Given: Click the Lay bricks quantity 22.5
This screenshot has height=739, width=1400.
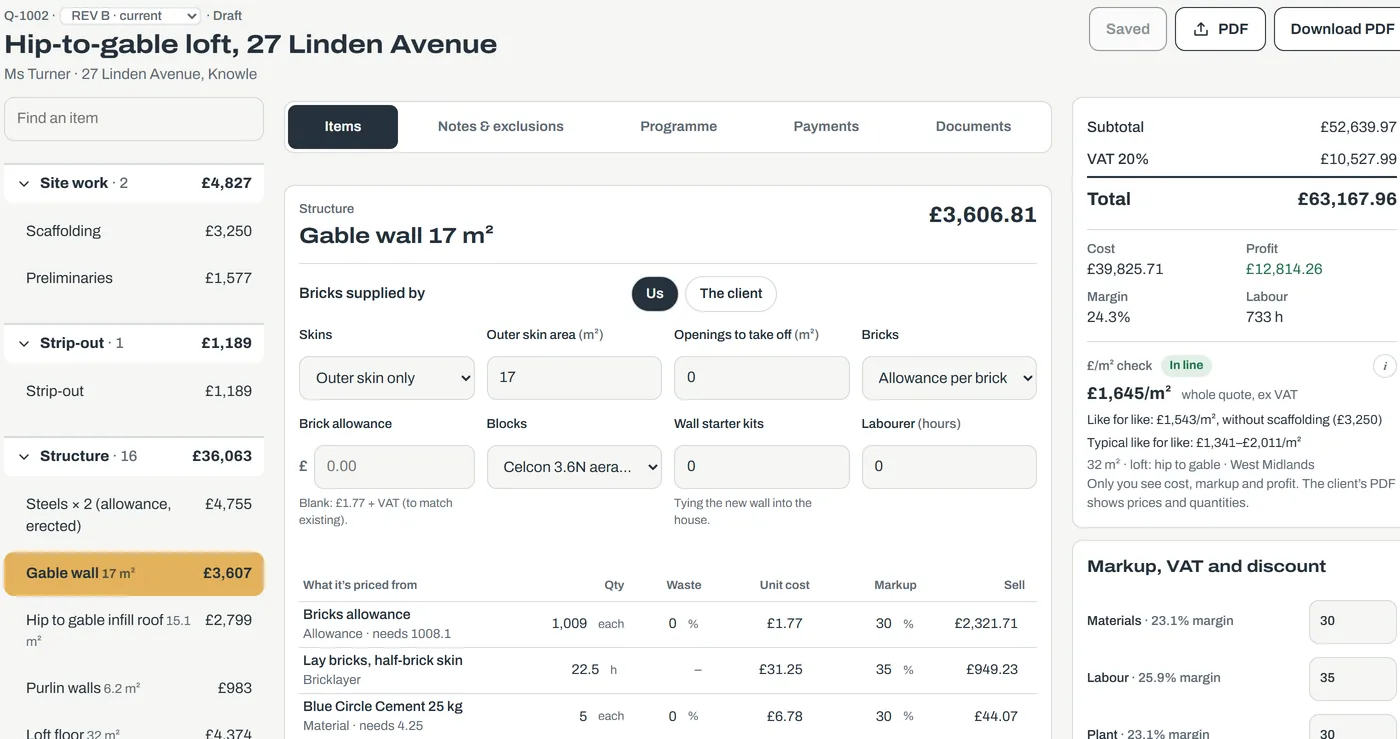Looking at the screenshot, I should (x=585, y=669).
